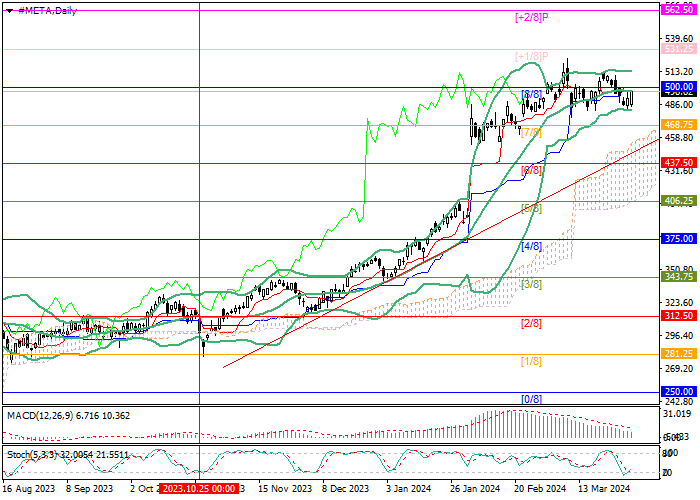Click the [0/8] Murrey level label
The image size is (700, 500).
tap(531, 399)
